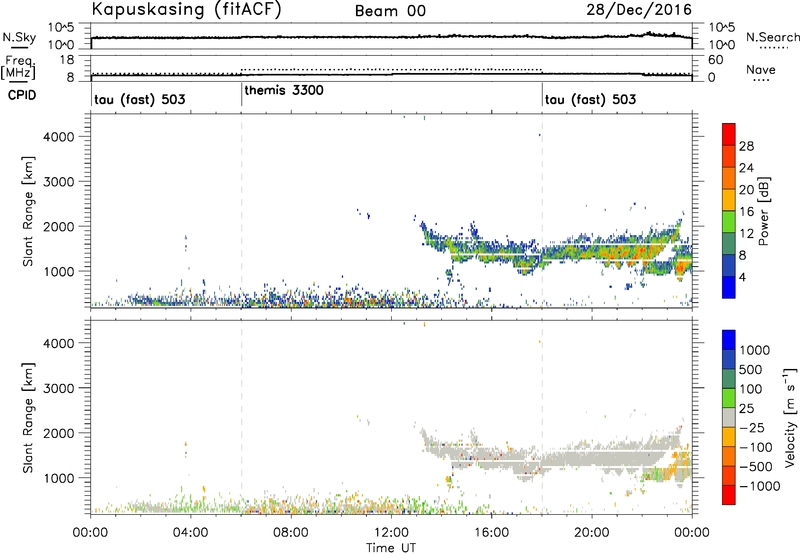Click the solid line sample under N.Sky
The image size is (800, 554).
pos(19,47)
